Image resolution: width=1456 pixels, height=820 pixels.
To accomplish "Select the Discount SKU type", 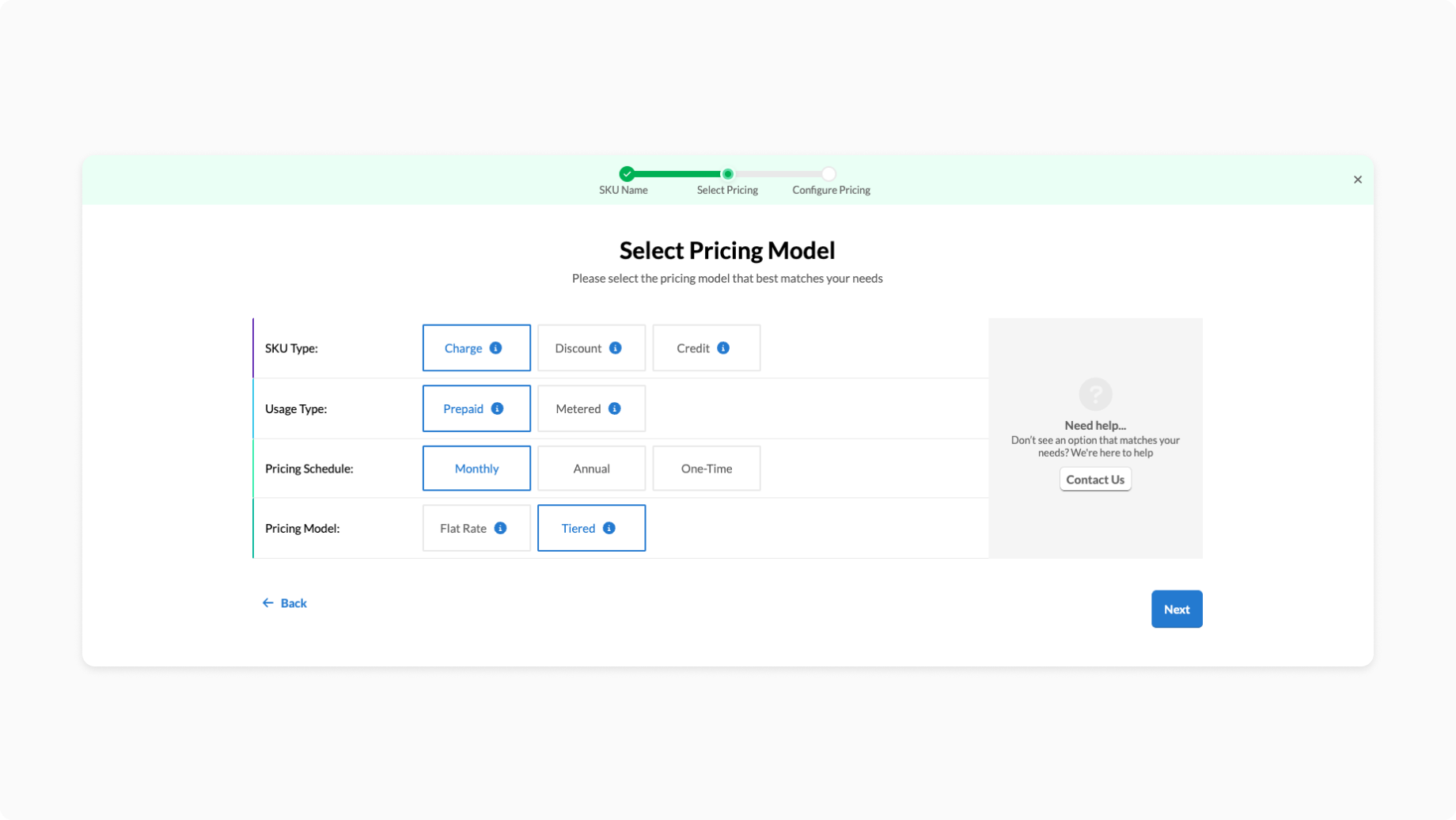I will [578, 348].
